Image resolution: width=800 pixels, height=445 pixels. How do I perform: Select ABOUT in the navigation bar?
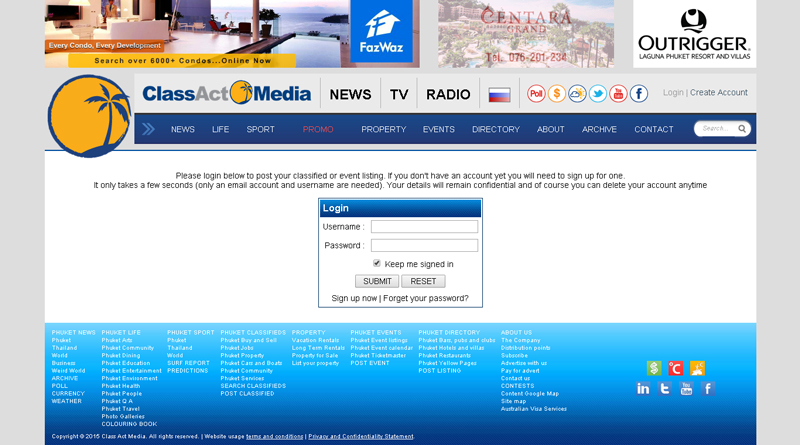551,130
